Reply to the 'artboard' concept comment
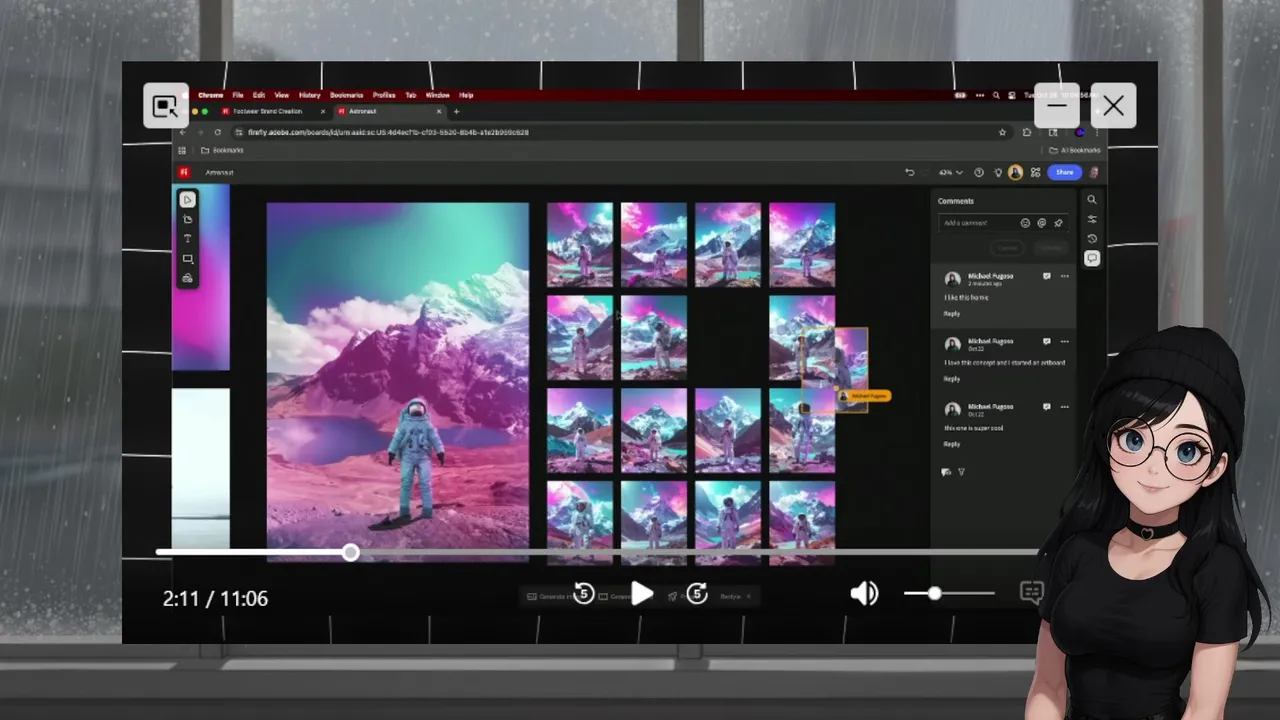 [x=951, y=379]
